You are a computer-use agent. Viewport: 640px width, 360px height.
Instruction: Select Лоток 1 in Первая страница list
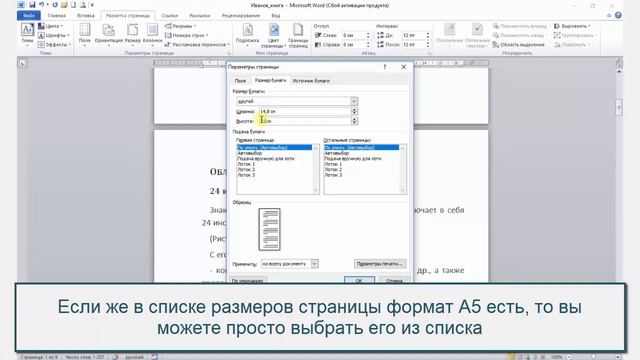pos(246,164)
